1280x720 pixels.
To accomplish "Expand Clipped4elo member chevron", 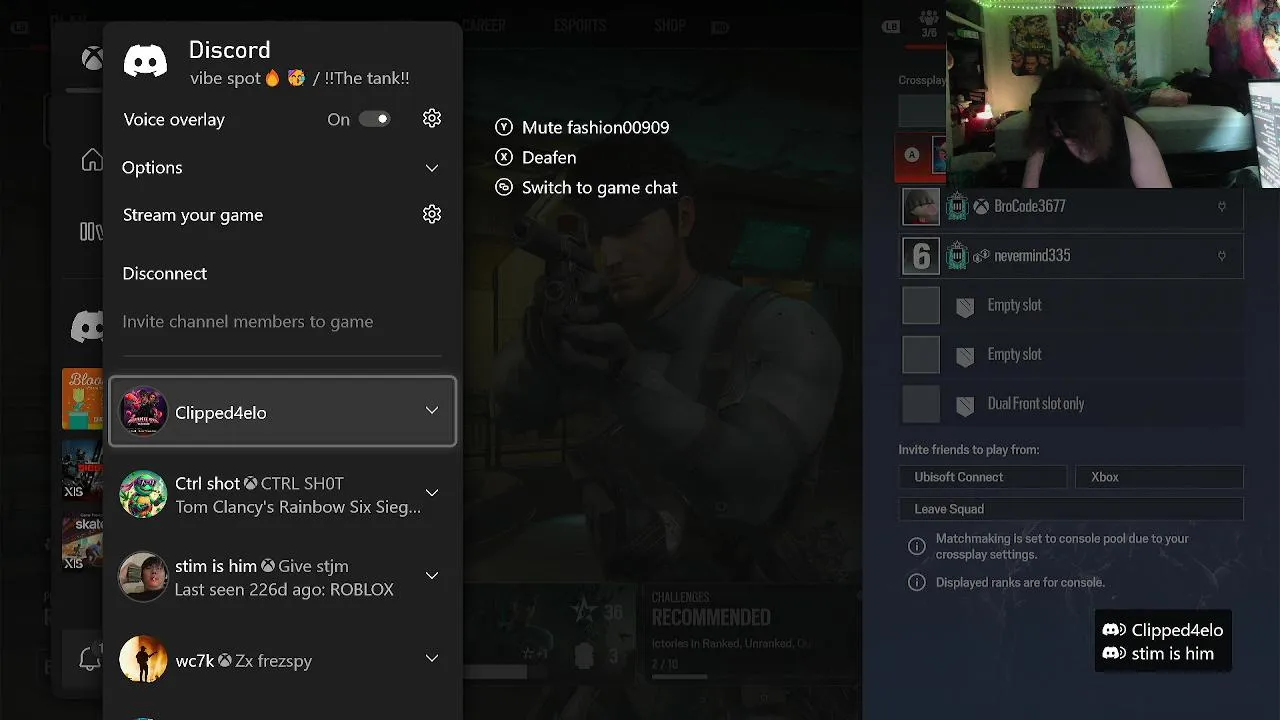I will point(432,411).
